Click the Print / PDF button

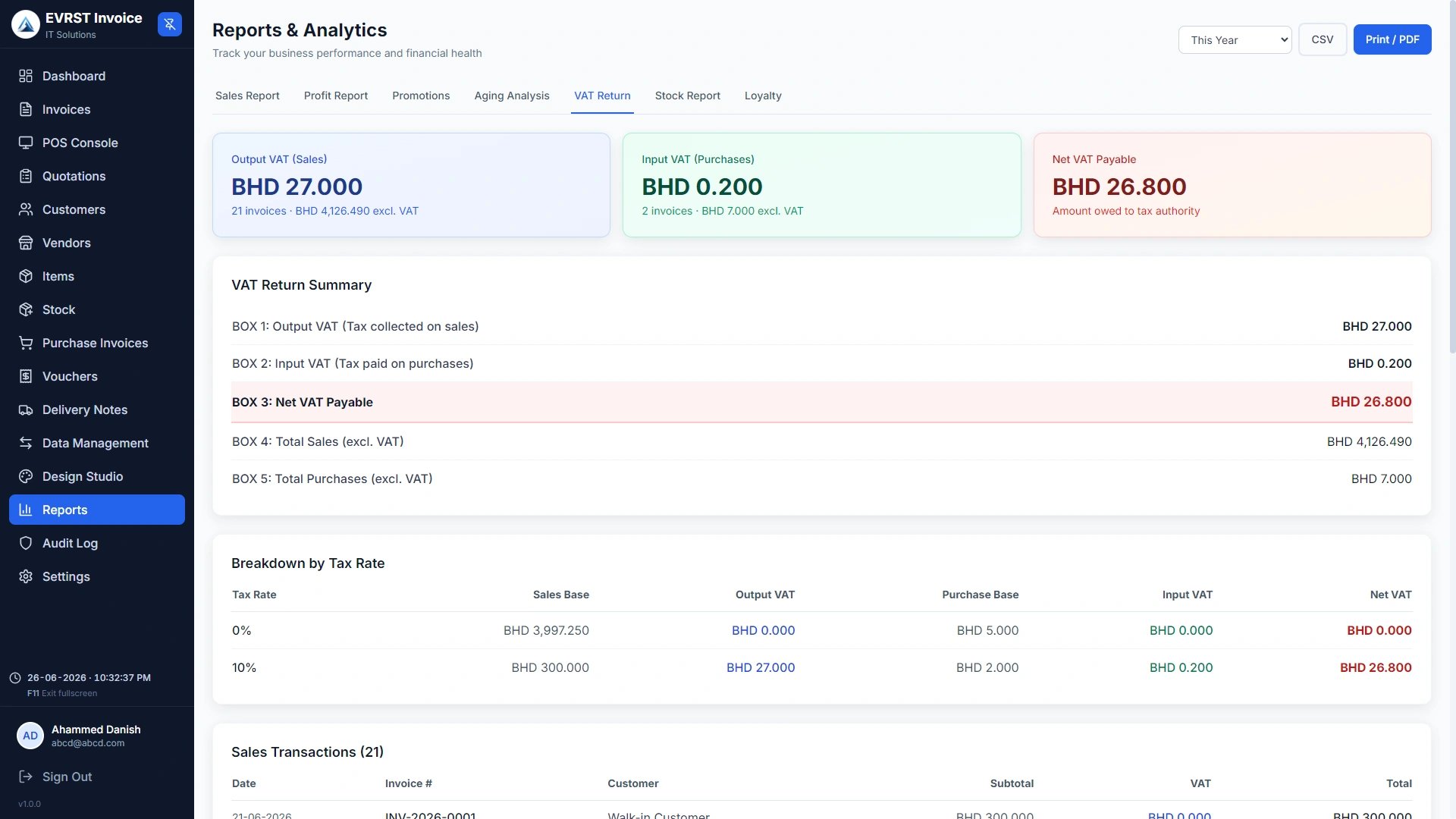pyautogui.click(x=1392, y=39)
